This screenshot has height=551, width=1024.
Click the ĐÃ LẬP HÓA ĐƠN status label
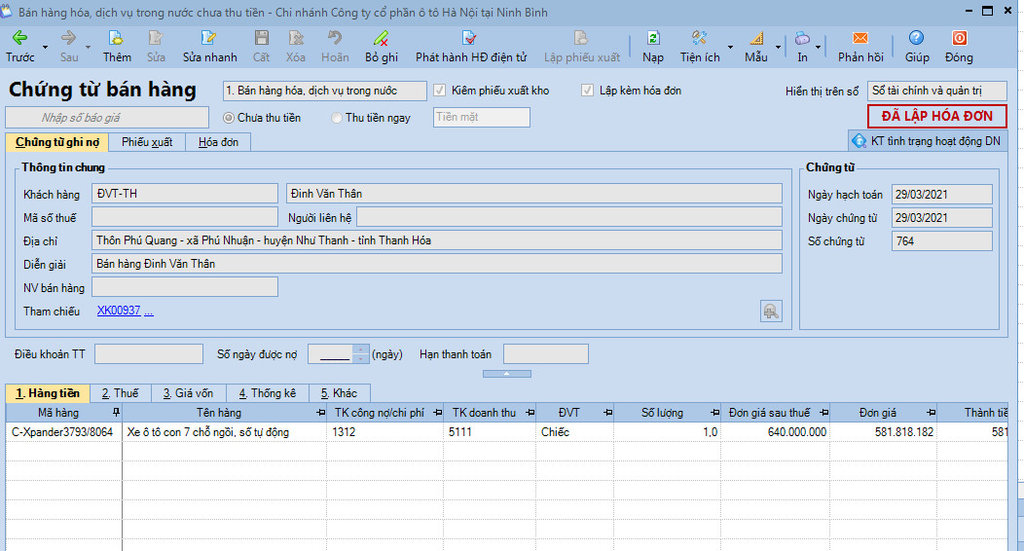pos(937,116)
